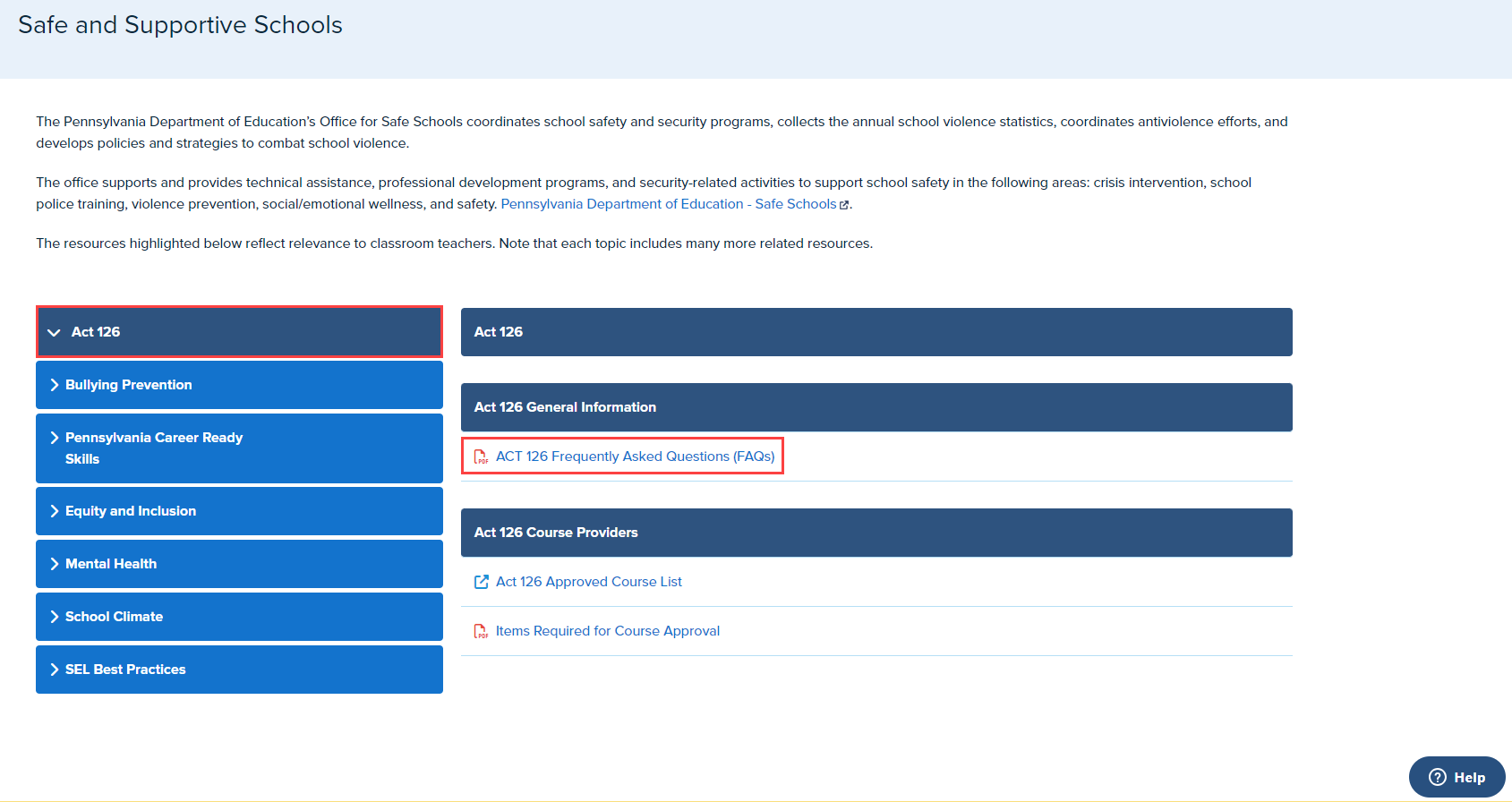
Task: Open ACT 126 Frequently Asked Questions link
Action: [x=635, y=456]
